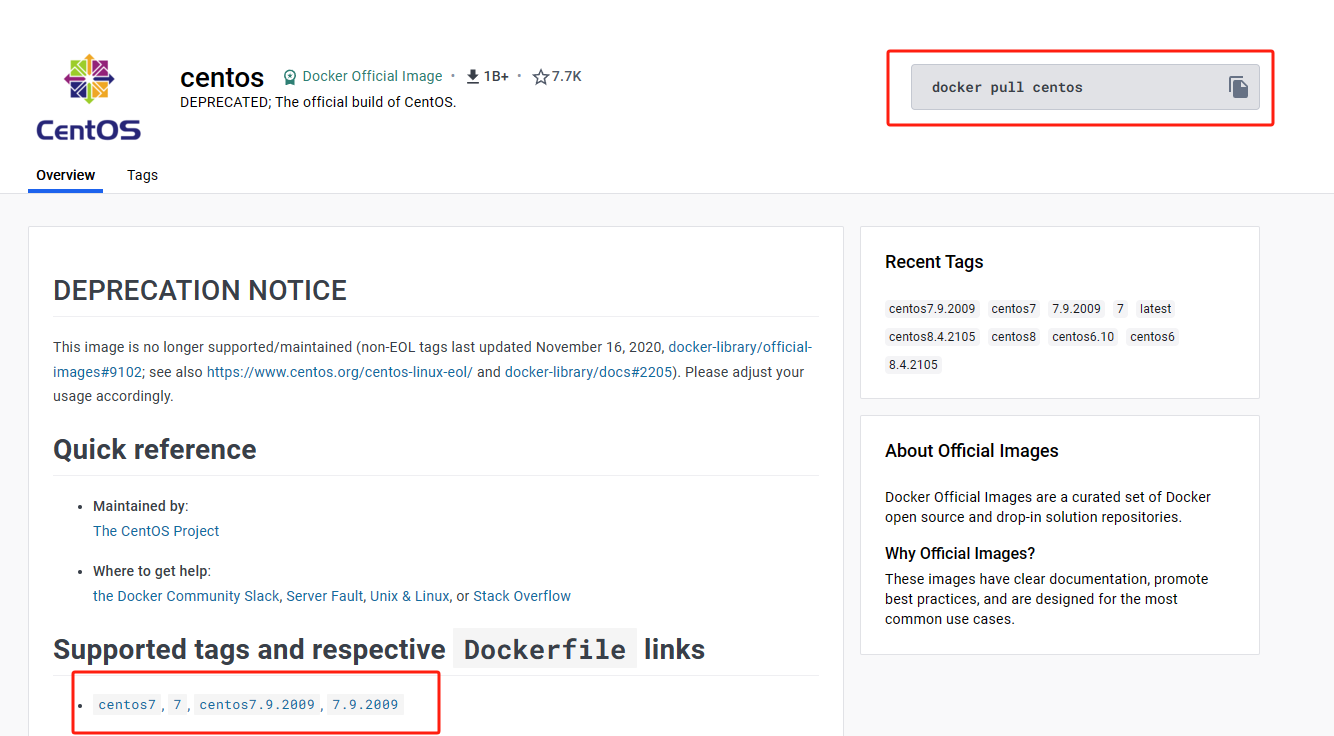The width and height of the screenshot is (1334, 736).
Task: Click the centos7.9.2009 Dockerfile tag link
Action: (x=257, y=704)
